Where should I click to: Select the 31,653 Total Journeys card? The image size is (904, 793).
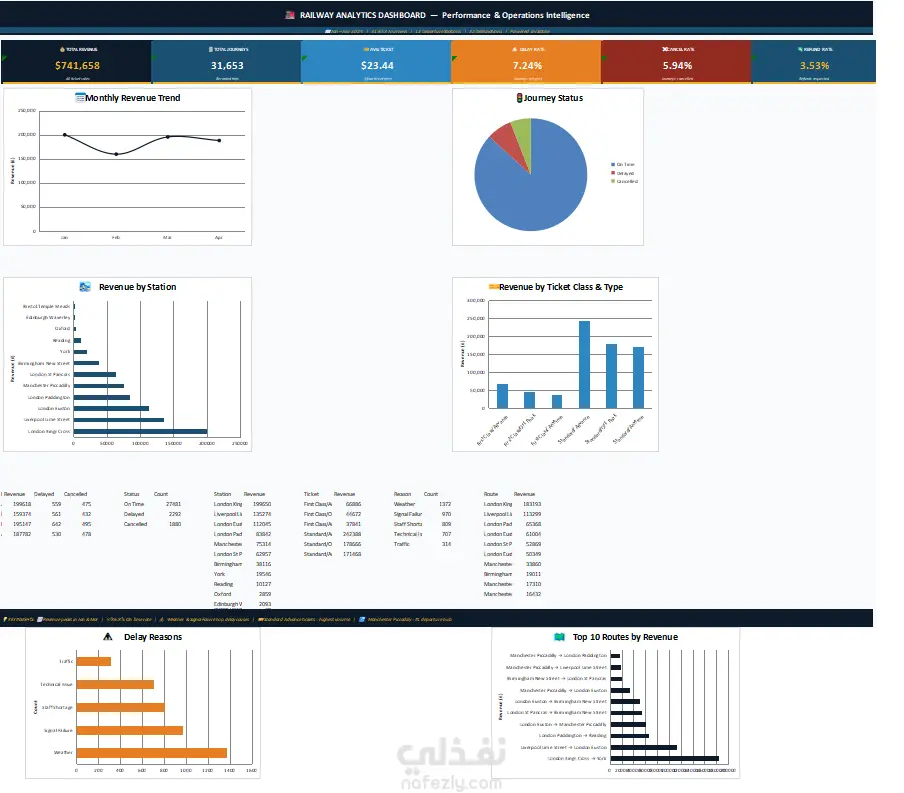pyautogui.click(x=226, y=62)
